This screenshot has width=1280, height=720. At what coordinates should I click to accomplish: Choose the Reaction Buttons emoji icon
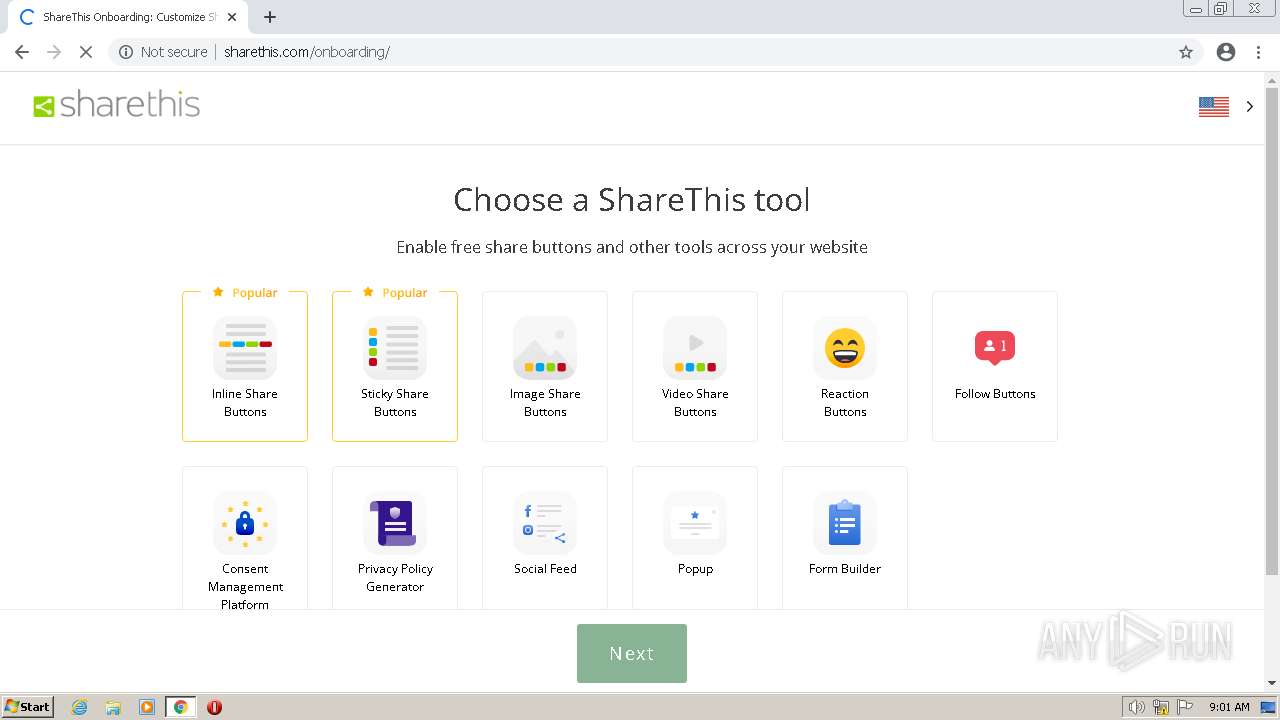[x=845, y=348]
